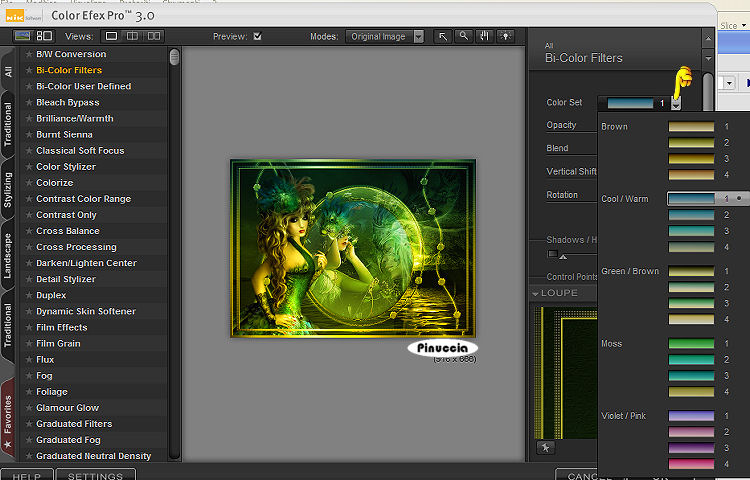Star the Glamour Glow filter
Image resolution: width=750 pixels, height=480 pixels.
point(29,407)
